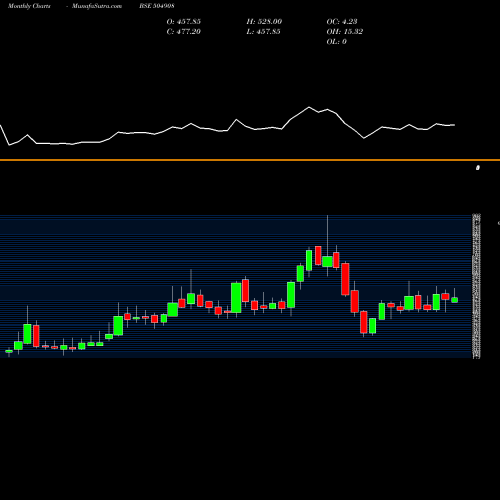The width and height of the screenshot is (500, 500).
Task: Click the low value 'L: 457.85'
Action: pos(263,32)
